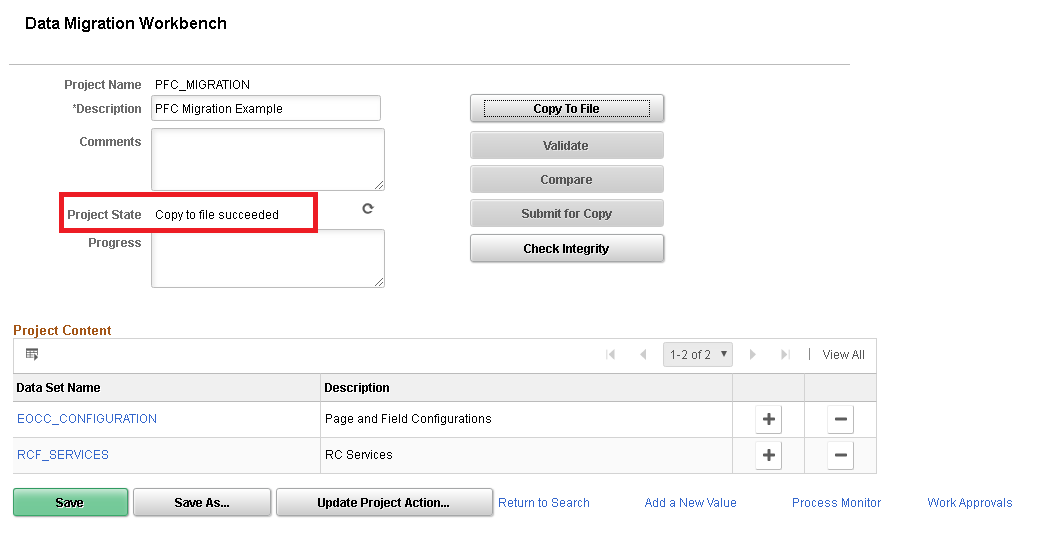Run Check Integrity
Viewport: 1048px width, 537px height.
(x=567, y=248)
